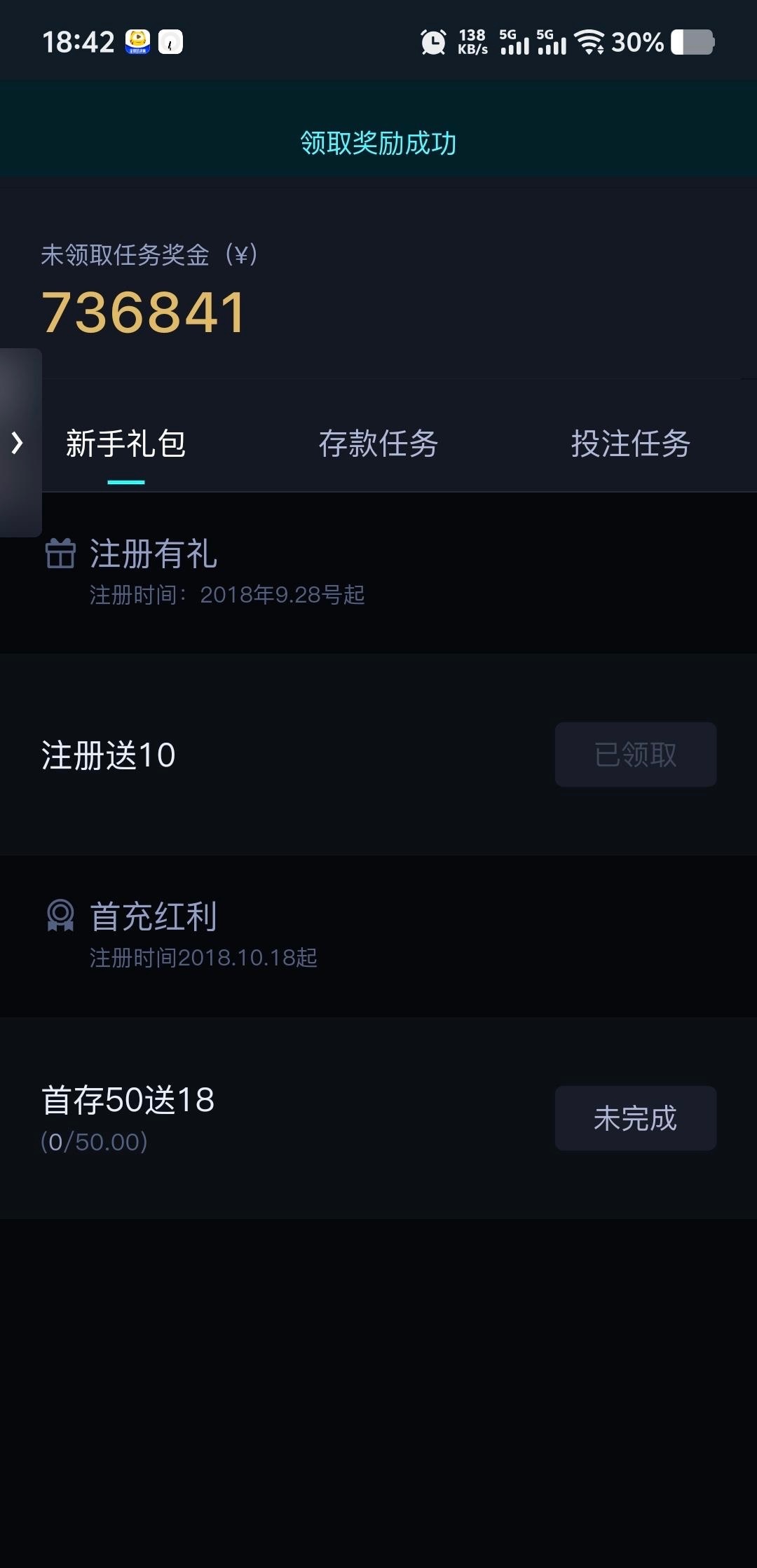The image size is (757, 1568).
Task: Expand the side drawer chevron arrow
Action: 18,443
